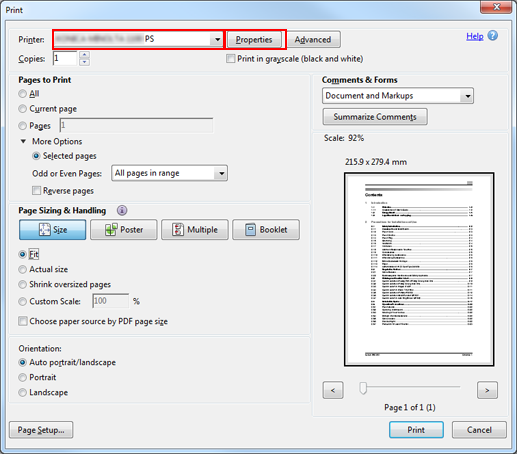Viewport: 517px width, 454px height.
Task: Click the page preview slider handle
Action: pyautogui.click(x=363, y=389)
